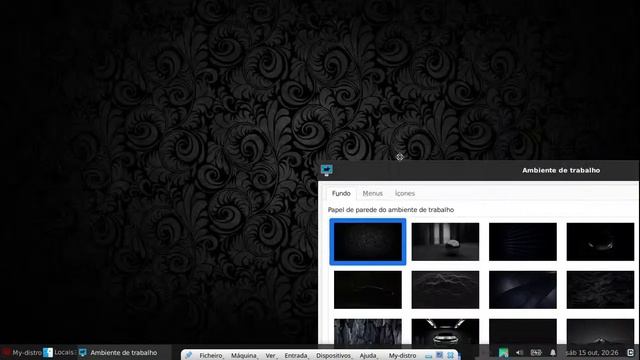Screen dimensions: 640x360
Task: Open the clock showing sáb 15 out, 20:26
Action: point(592,353)
